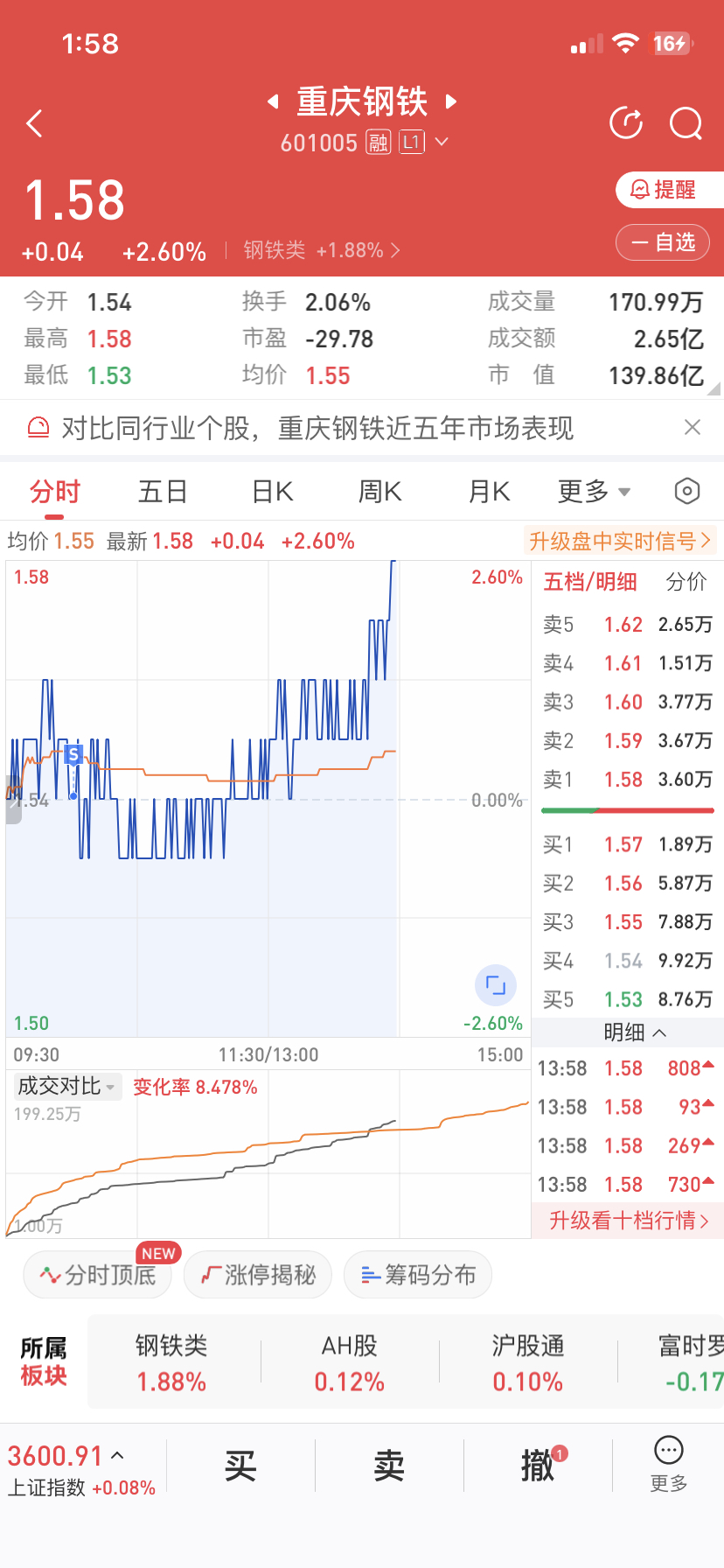The width and height of the screenshot is (724, 1568).
Task: Tap the 成交量 170.99万 value
Action: (x=656, y=303)
